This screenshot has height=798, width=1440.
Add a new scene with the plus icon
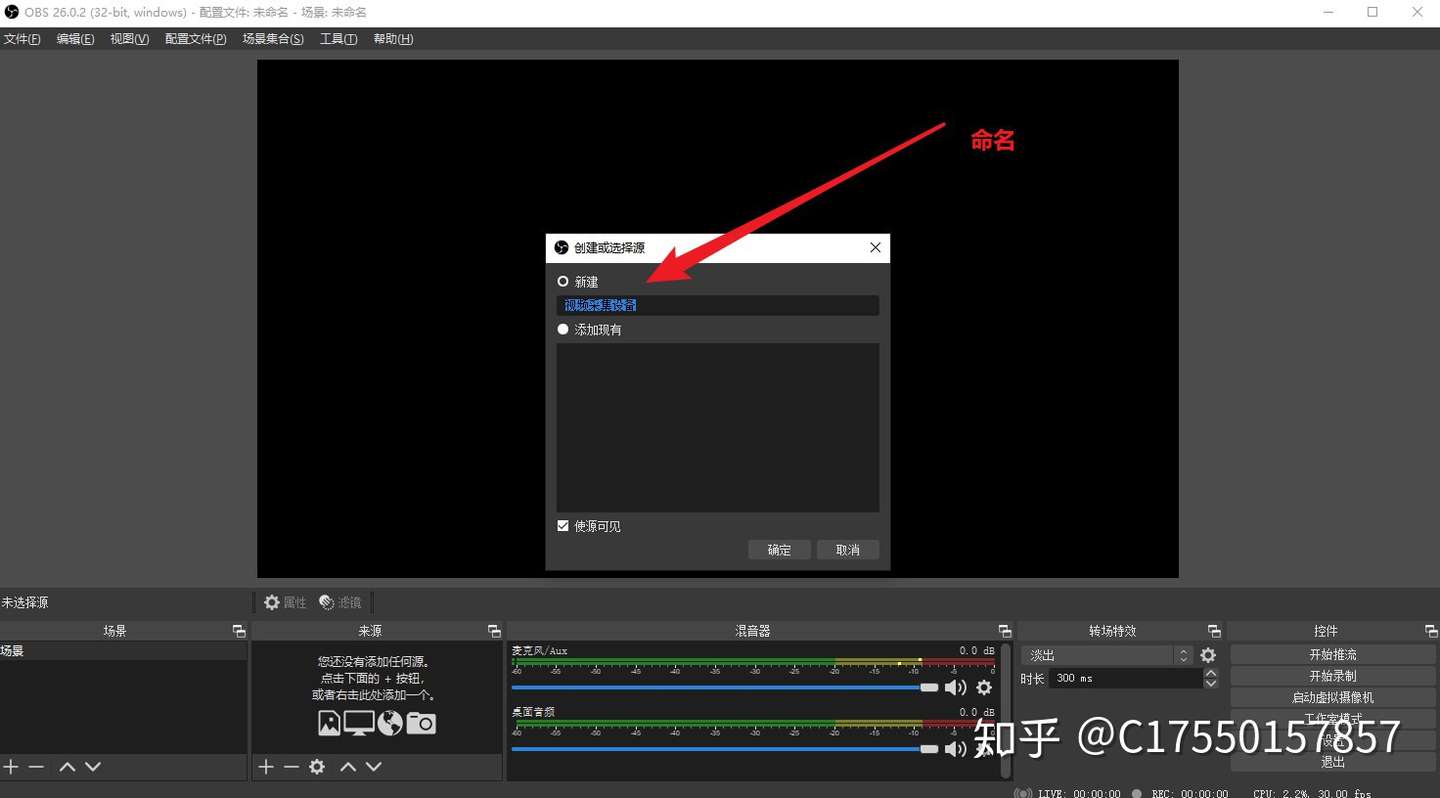coord(11,767)
